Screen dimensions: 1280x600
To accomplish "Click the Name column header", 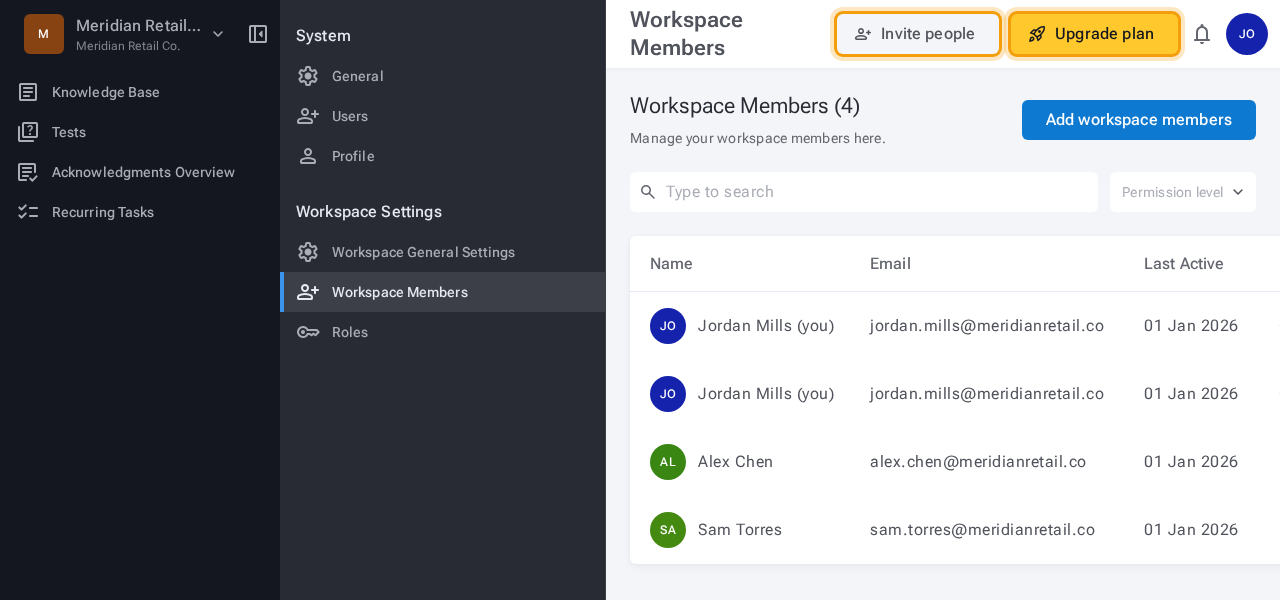I will (671, 264).
